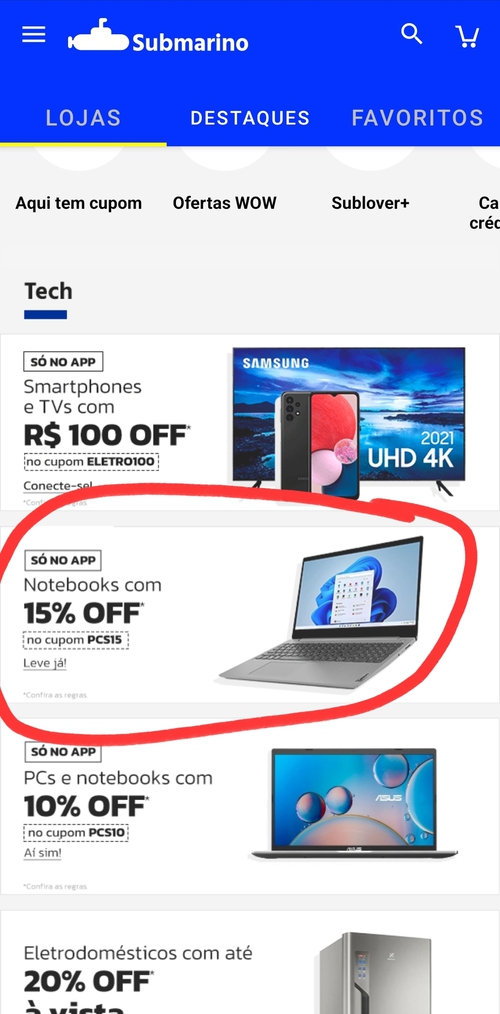Click the Aí sim! link
Screen dimensions: 500x1014
click(x=43, y=853)
